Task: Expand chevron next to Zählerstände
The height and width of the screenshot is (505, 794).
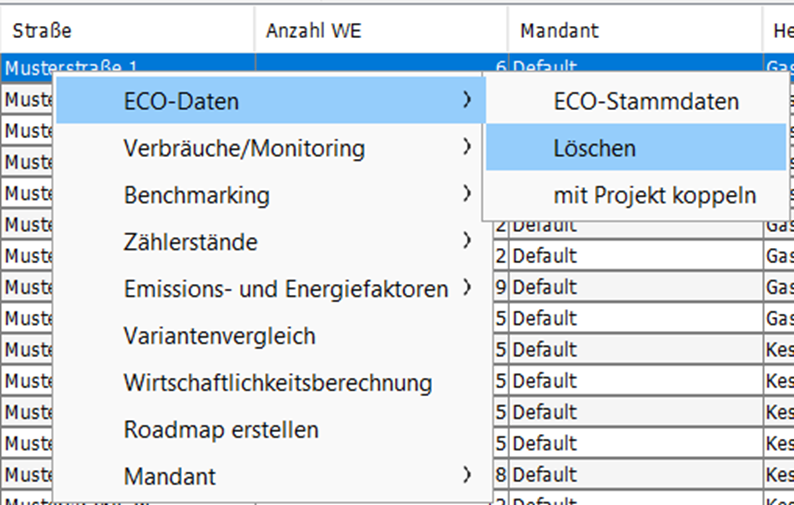Action: [467, 242]
